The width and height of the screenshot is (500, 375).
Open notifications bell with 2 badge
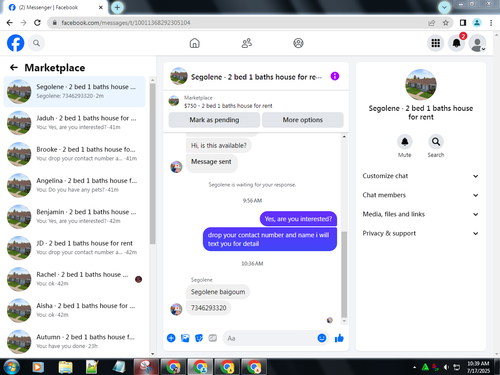pyautogui.click(x=457, y=43)
